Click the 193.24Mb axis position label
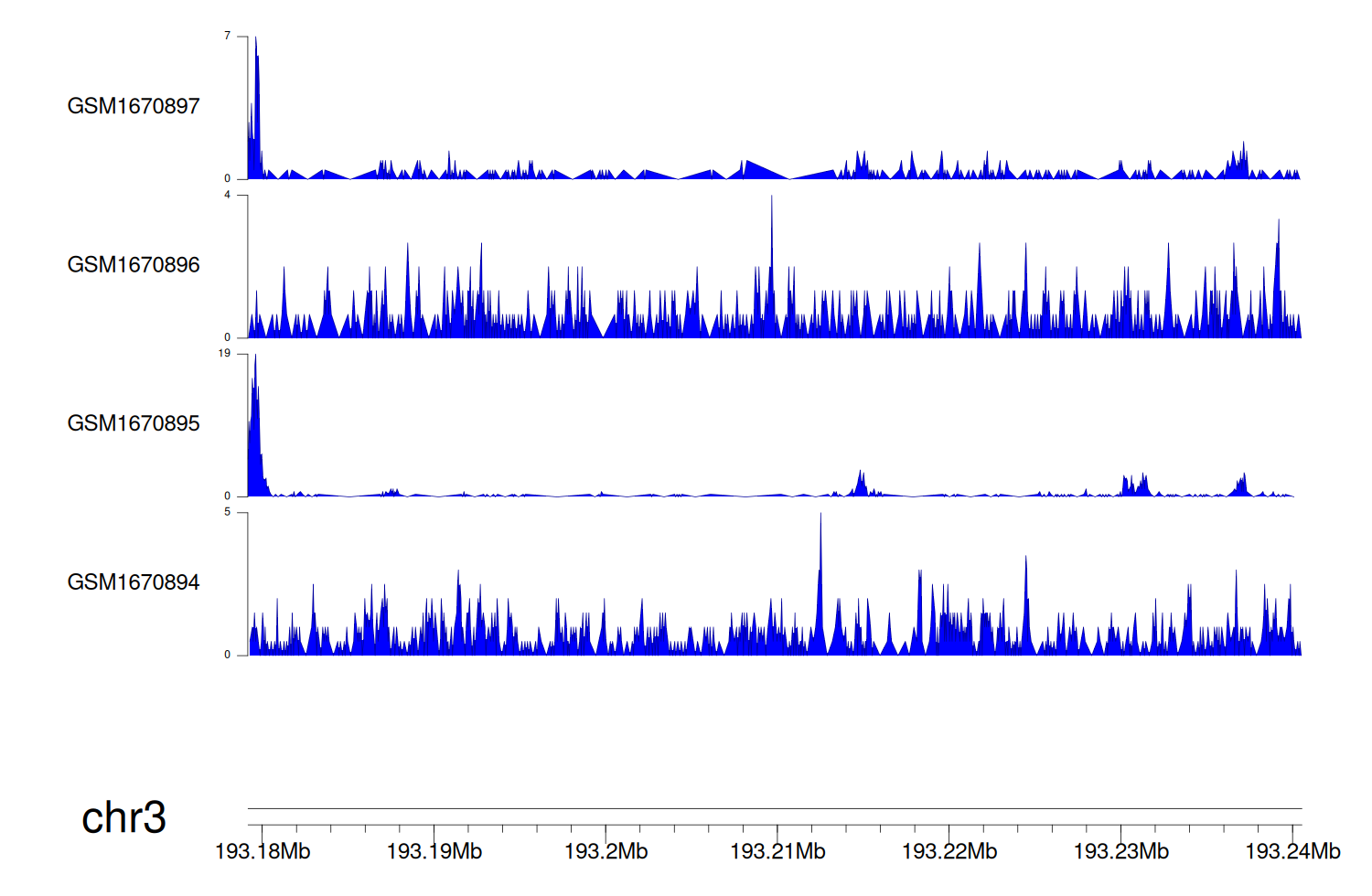This screenshot has height=896, width=1372. point(1292,852)
